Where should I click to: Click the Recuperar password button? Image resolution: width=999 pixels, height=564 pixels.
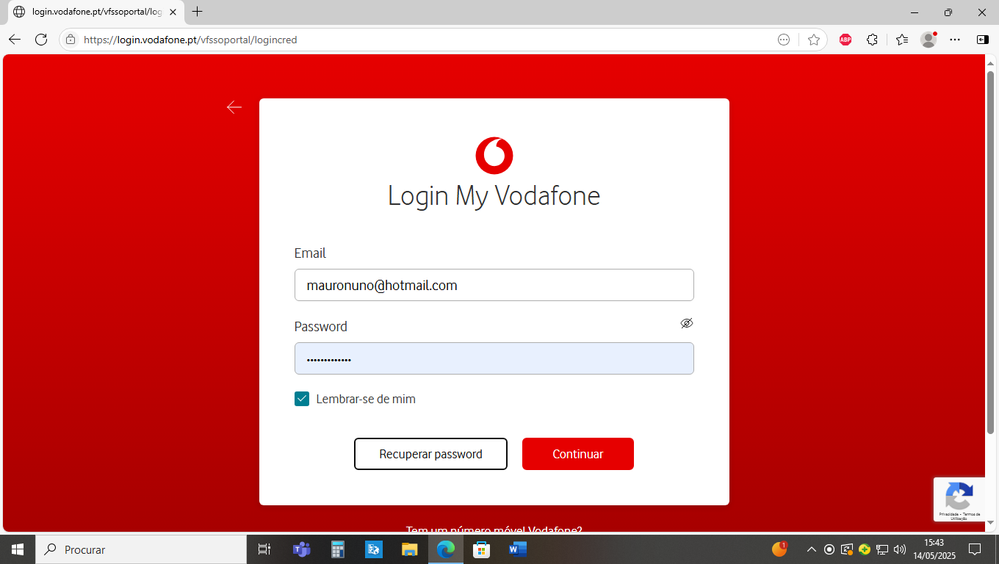click(431, 454)
